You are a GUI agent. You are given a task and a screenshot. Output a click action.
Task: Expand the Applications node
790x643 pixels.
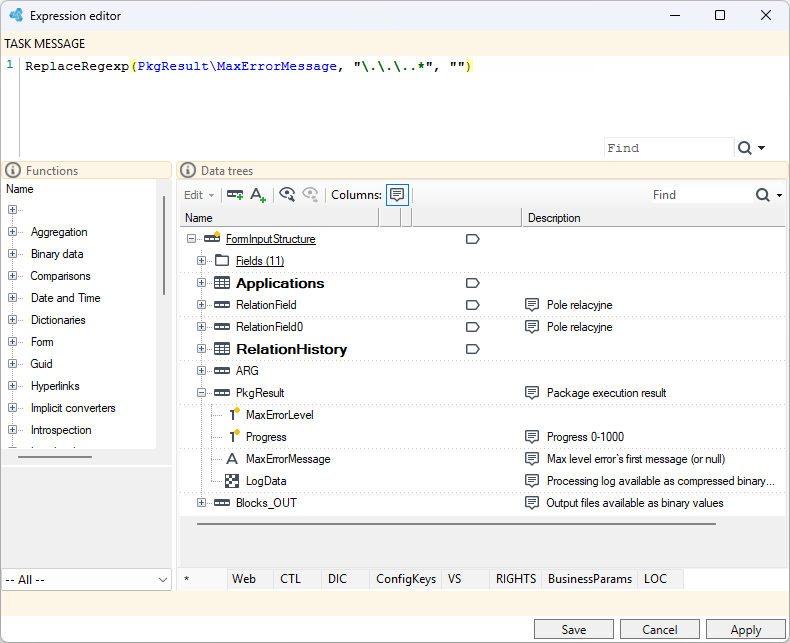[x=201, y=283]
